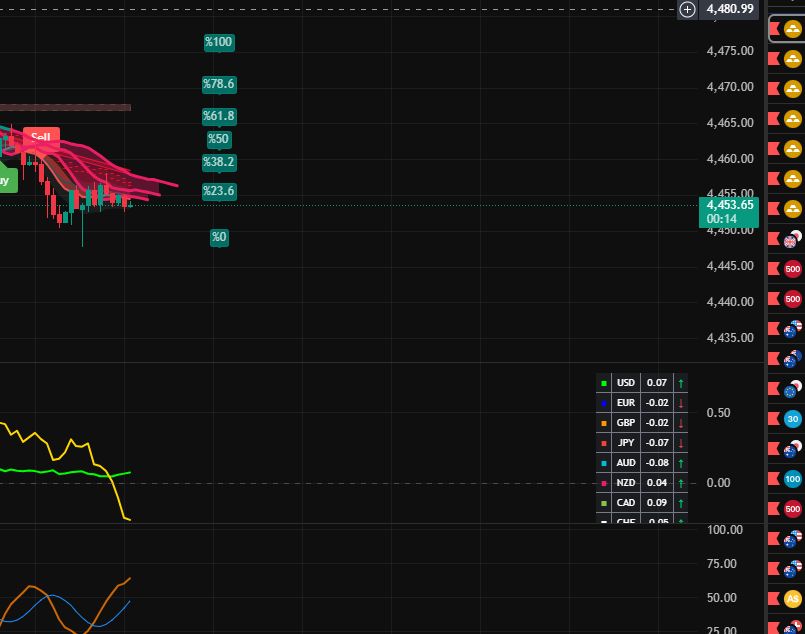805x634 pixels.
Task: Click the %38.2 Fibonacci level label
Action: 218,162
